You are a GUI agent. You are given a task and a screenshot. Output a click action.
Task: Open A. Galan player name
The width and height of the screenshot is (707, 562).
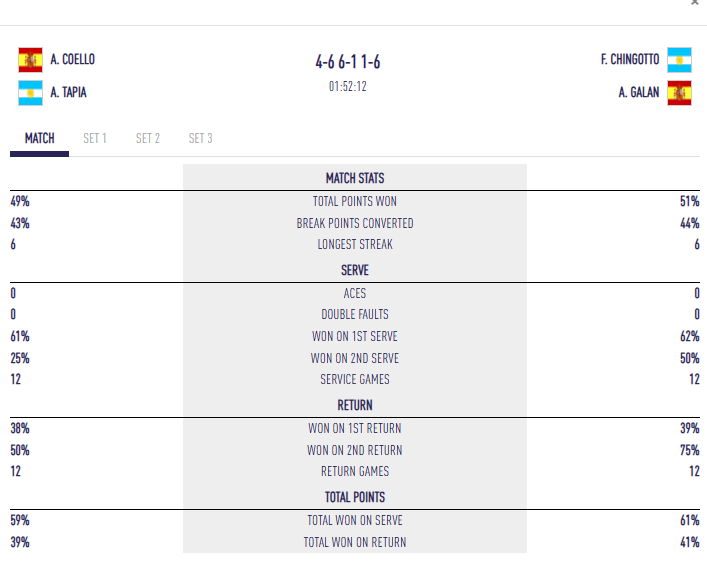[x=638, y=94]
